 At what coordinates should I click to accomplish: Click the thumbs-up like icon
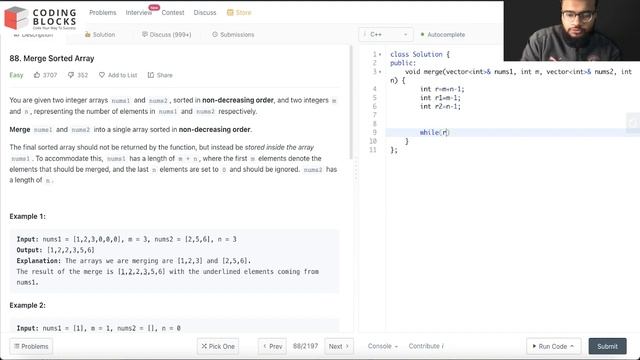(37, 75)
